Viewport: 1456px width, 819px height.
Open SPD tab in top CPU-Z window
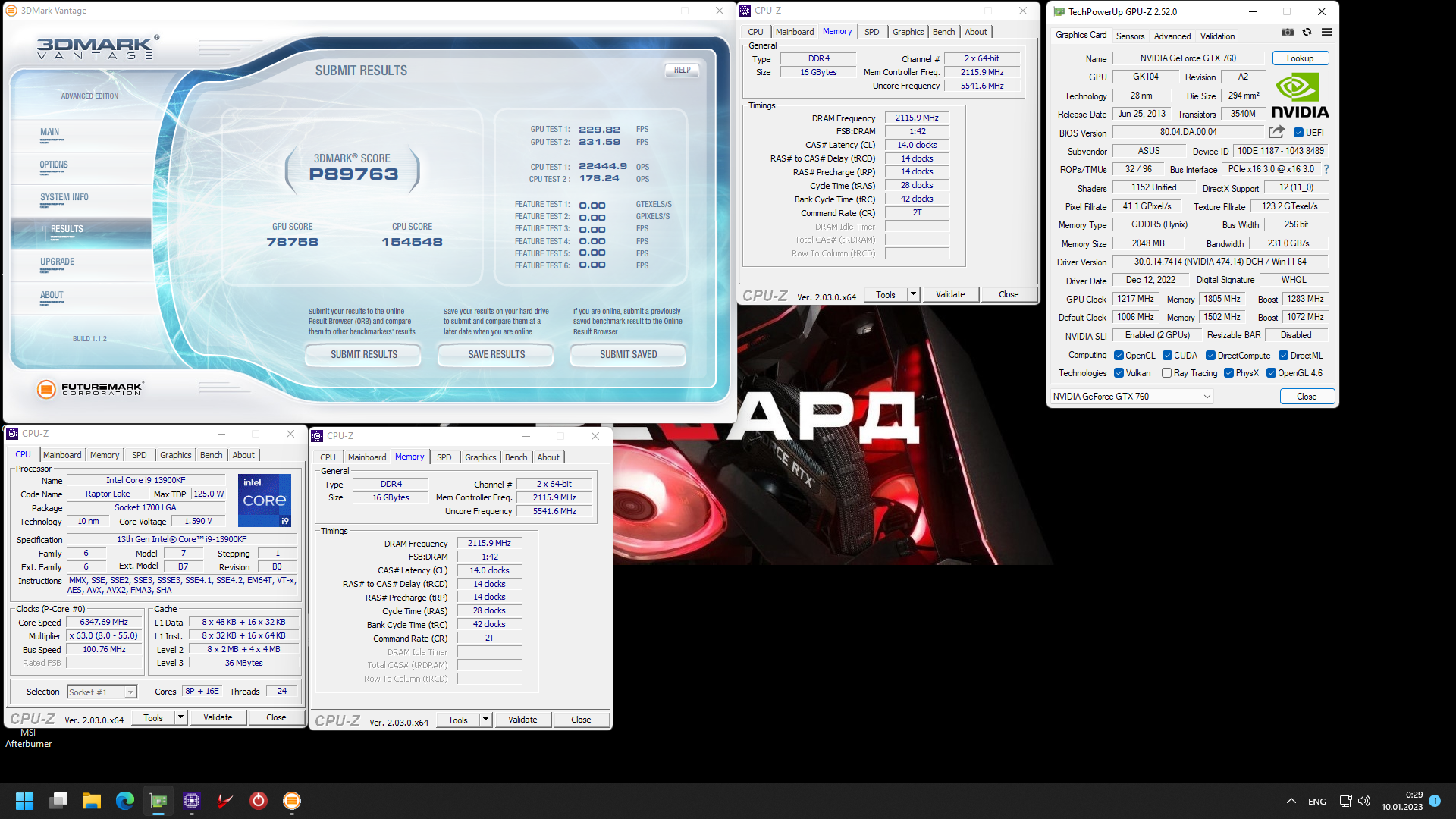(872, 32)
